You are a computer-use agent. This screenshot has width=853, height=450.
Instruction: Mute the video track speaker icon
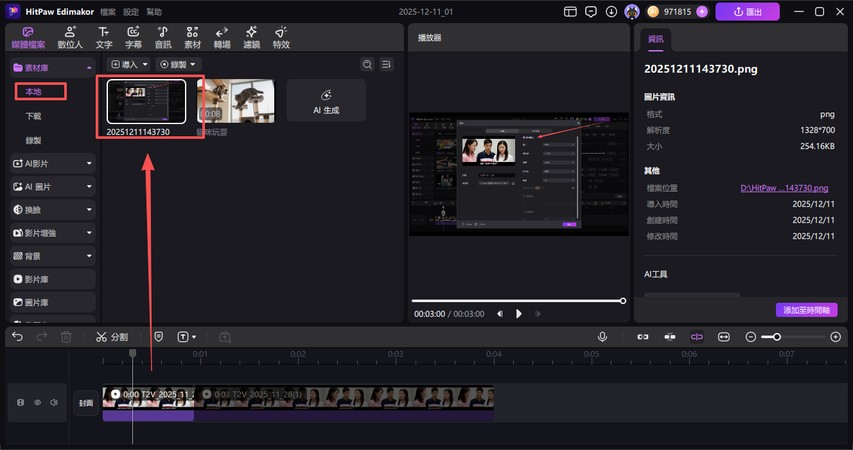(53, 403)
